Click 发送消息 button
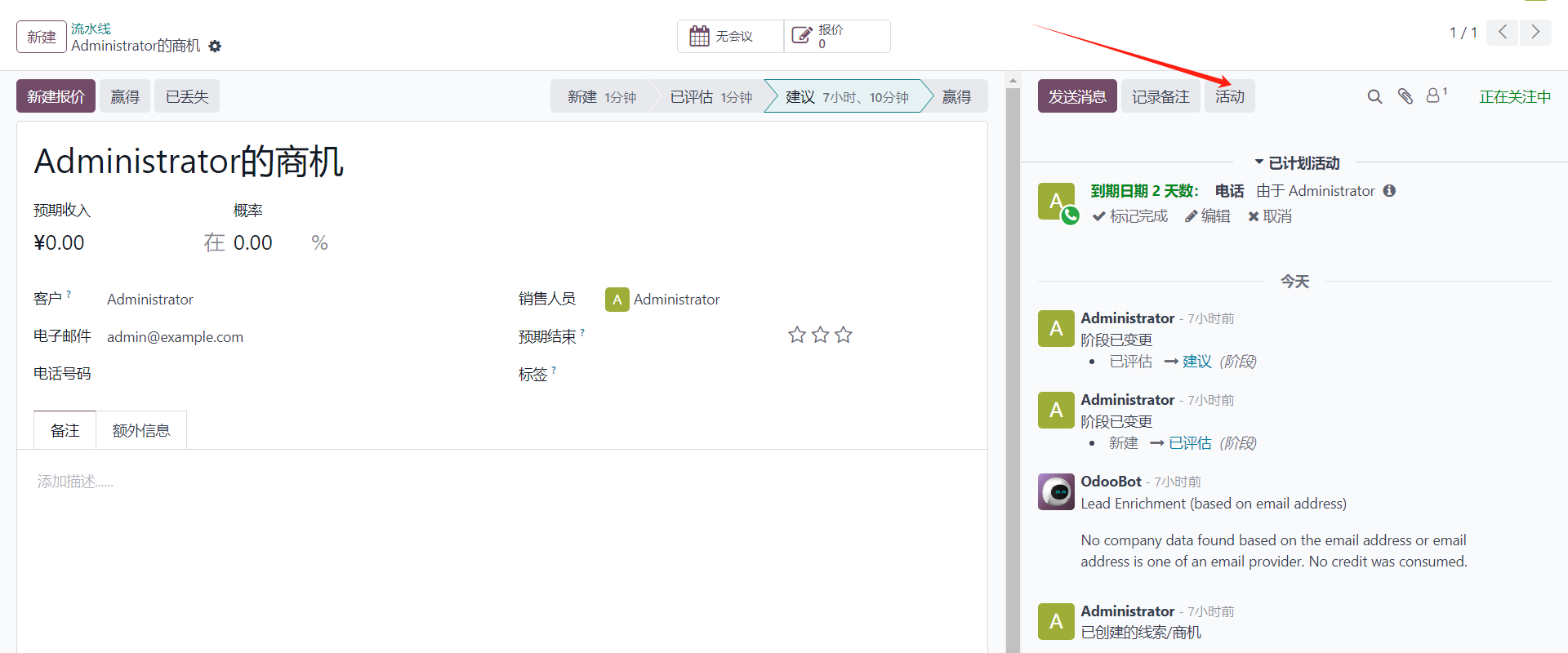The width and height of the screenshot is (1568, 653). (x=1077, y=96)
